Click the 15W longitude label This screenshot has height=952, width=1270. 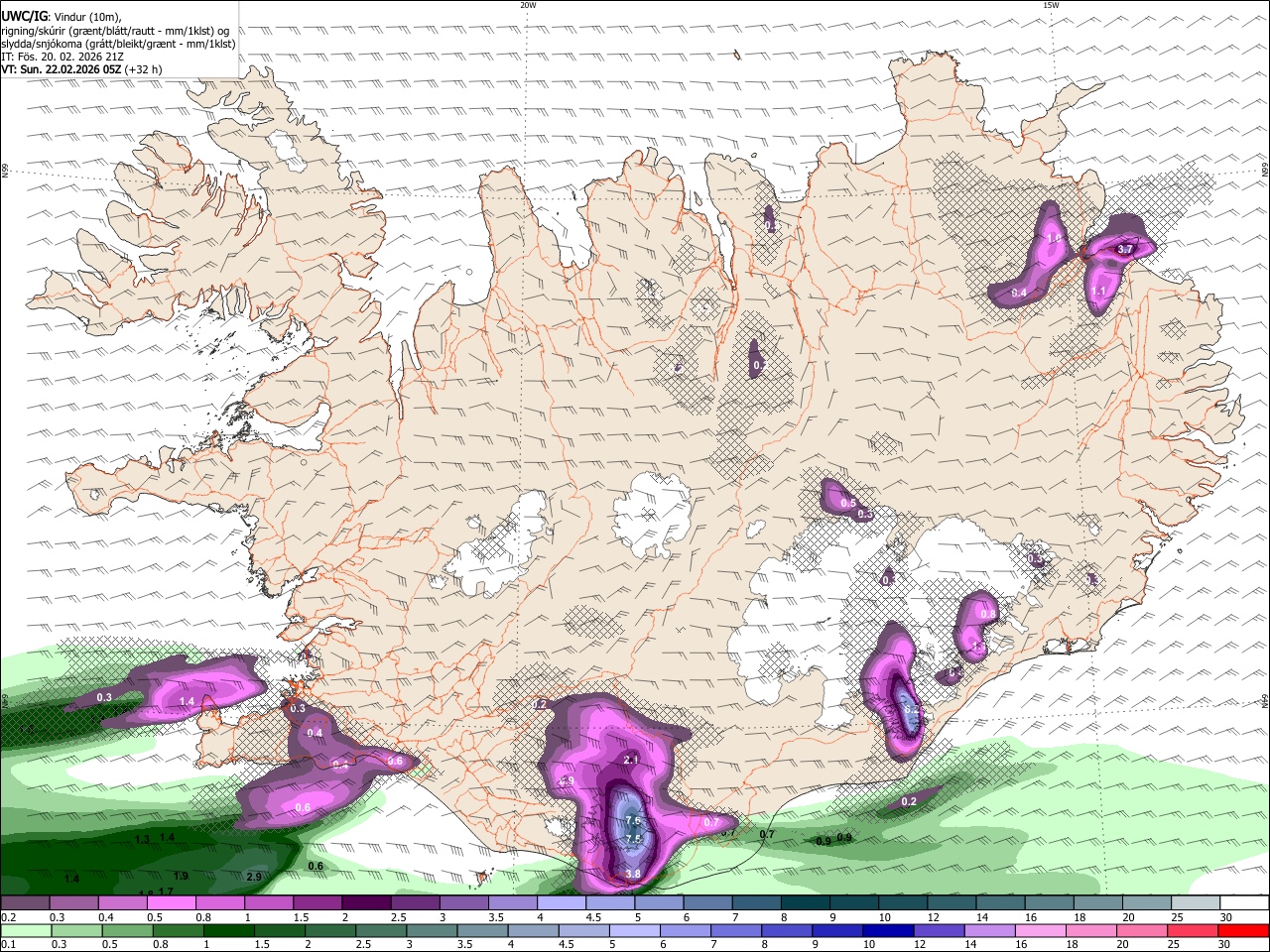pos(1051,5)
